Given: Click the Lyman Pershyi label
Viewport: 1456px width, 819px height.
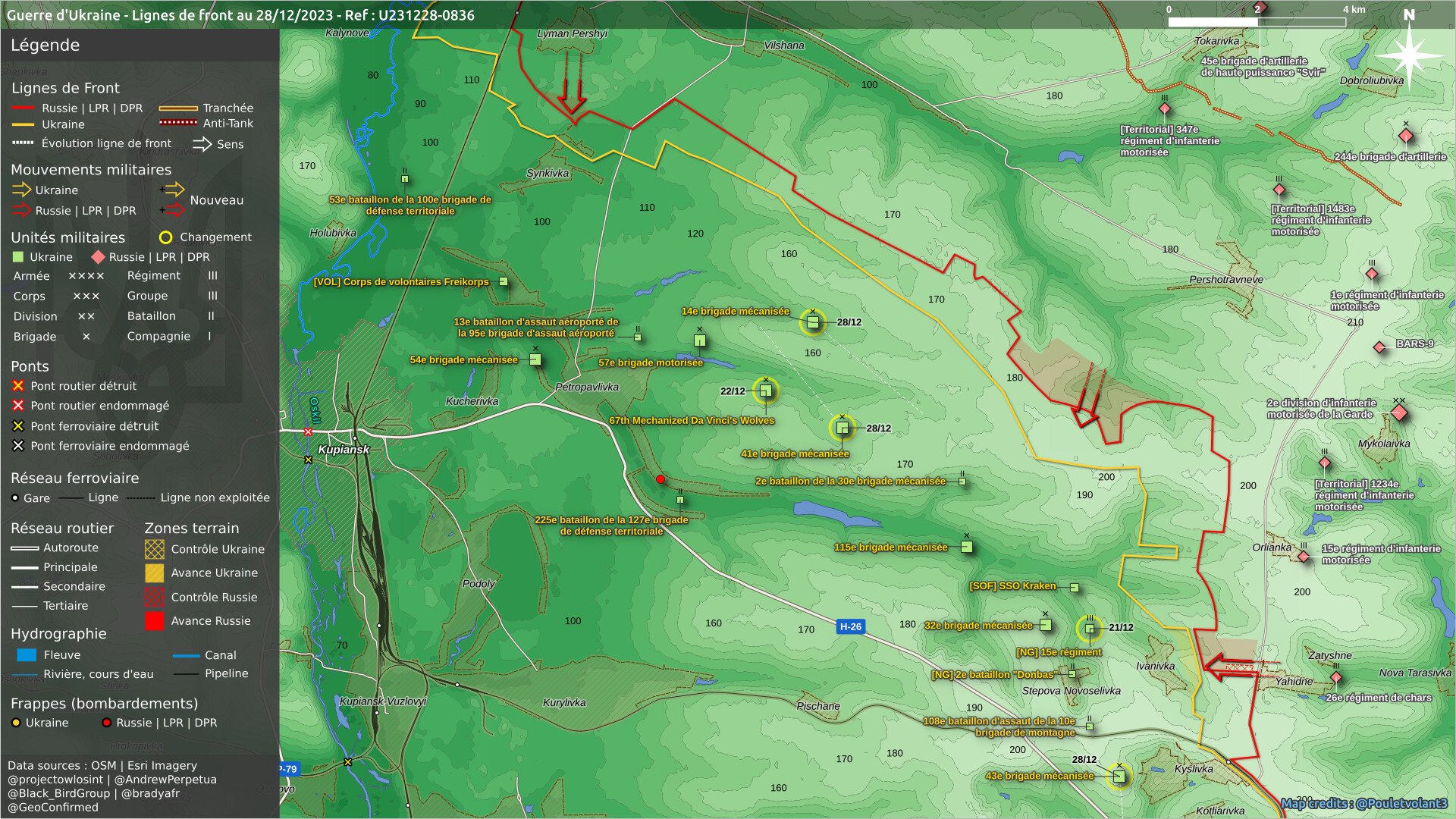Looking at the screenshot, I should pyautogui.click(x=573, y=33).
